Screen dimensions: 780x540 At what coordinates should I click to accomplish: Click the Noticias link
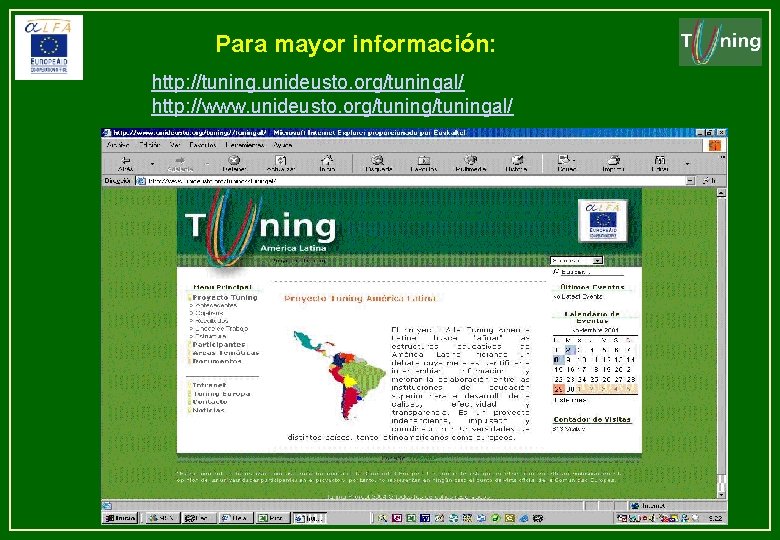[208, 410]
